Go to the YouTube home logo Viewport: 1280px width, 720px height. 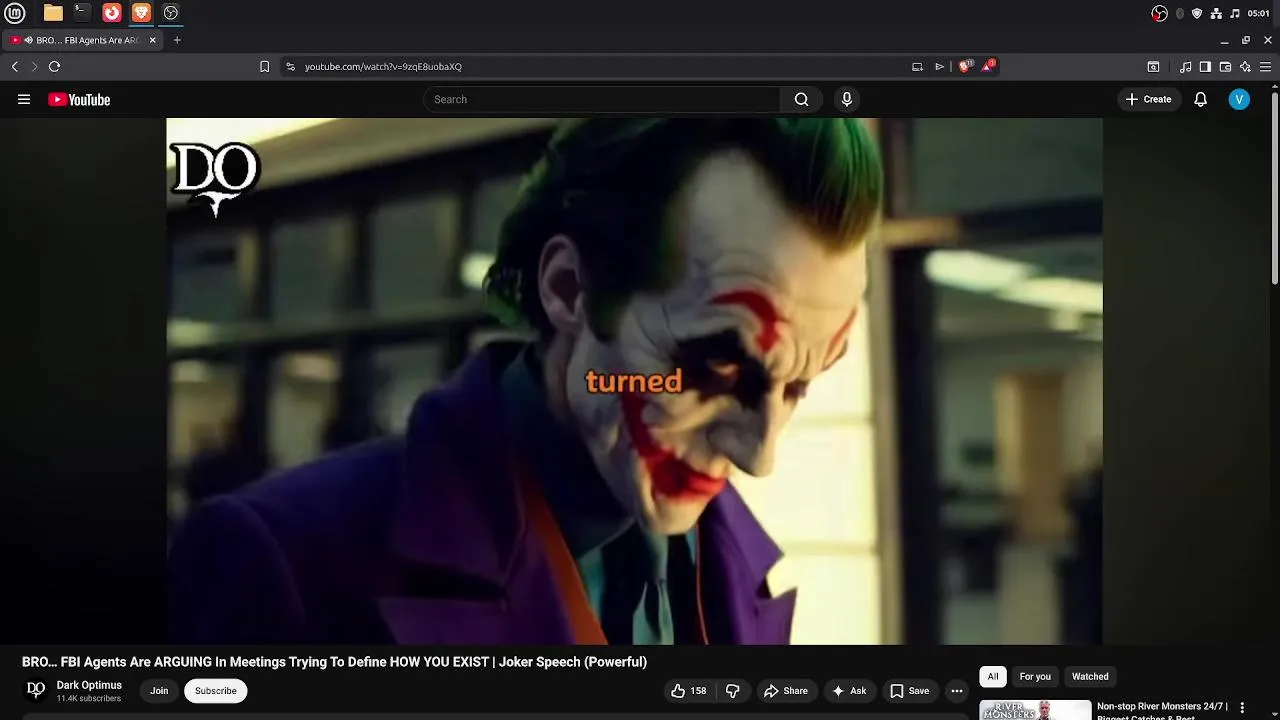79,99
